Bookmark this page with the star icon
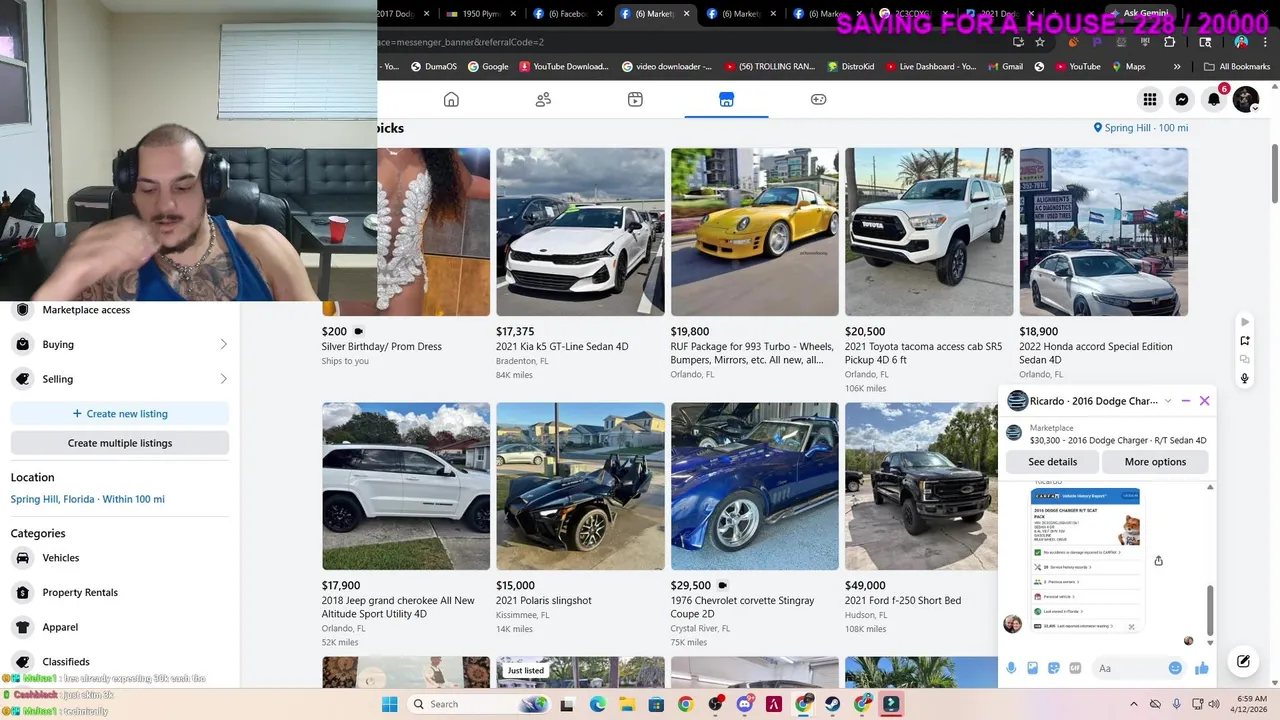The height and width of the screenshot is (720, 1280). [x=1040, y=42]
